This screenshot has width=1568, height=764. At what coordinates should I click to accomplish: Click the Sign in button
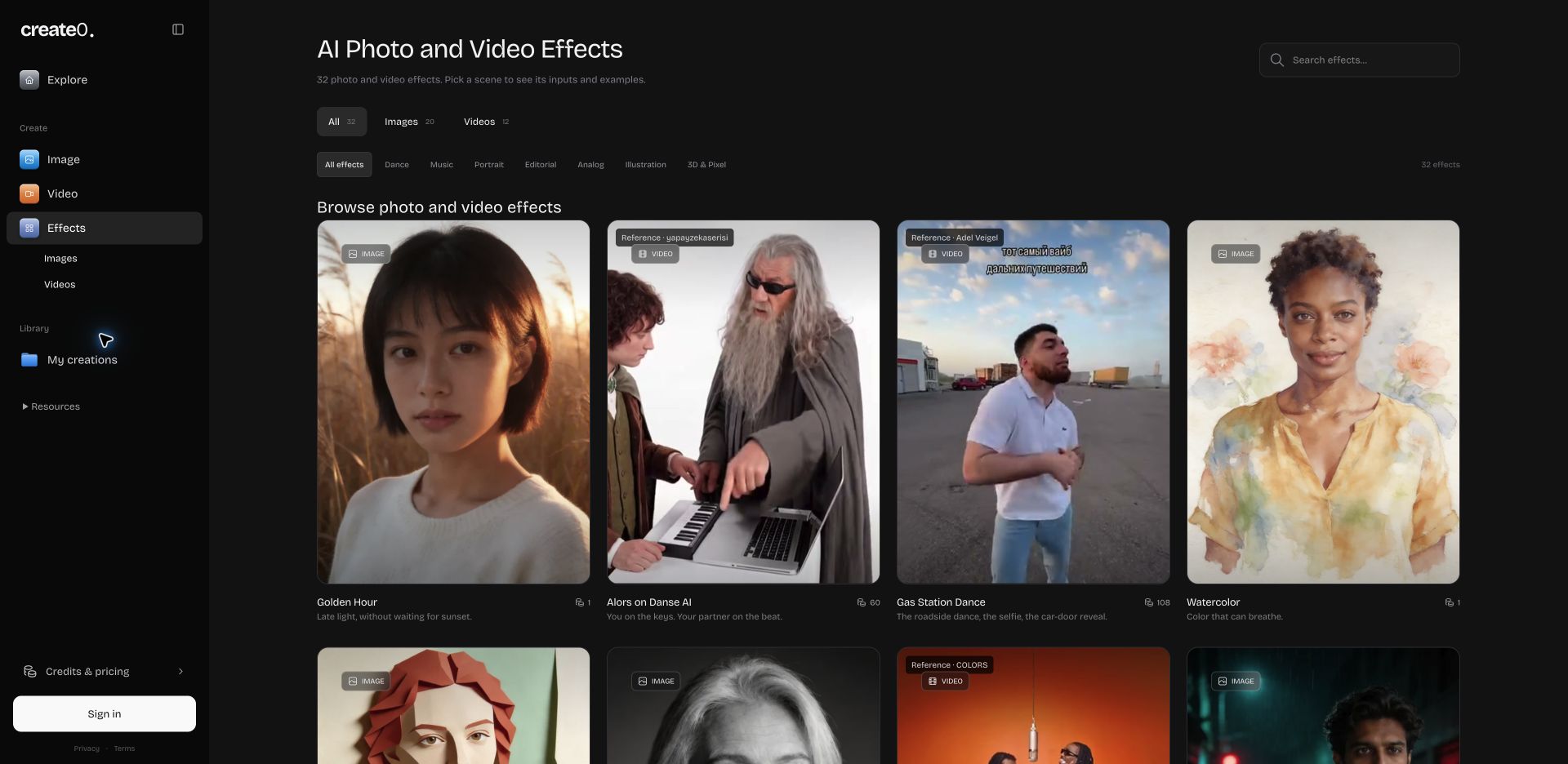tap(105, 714)
